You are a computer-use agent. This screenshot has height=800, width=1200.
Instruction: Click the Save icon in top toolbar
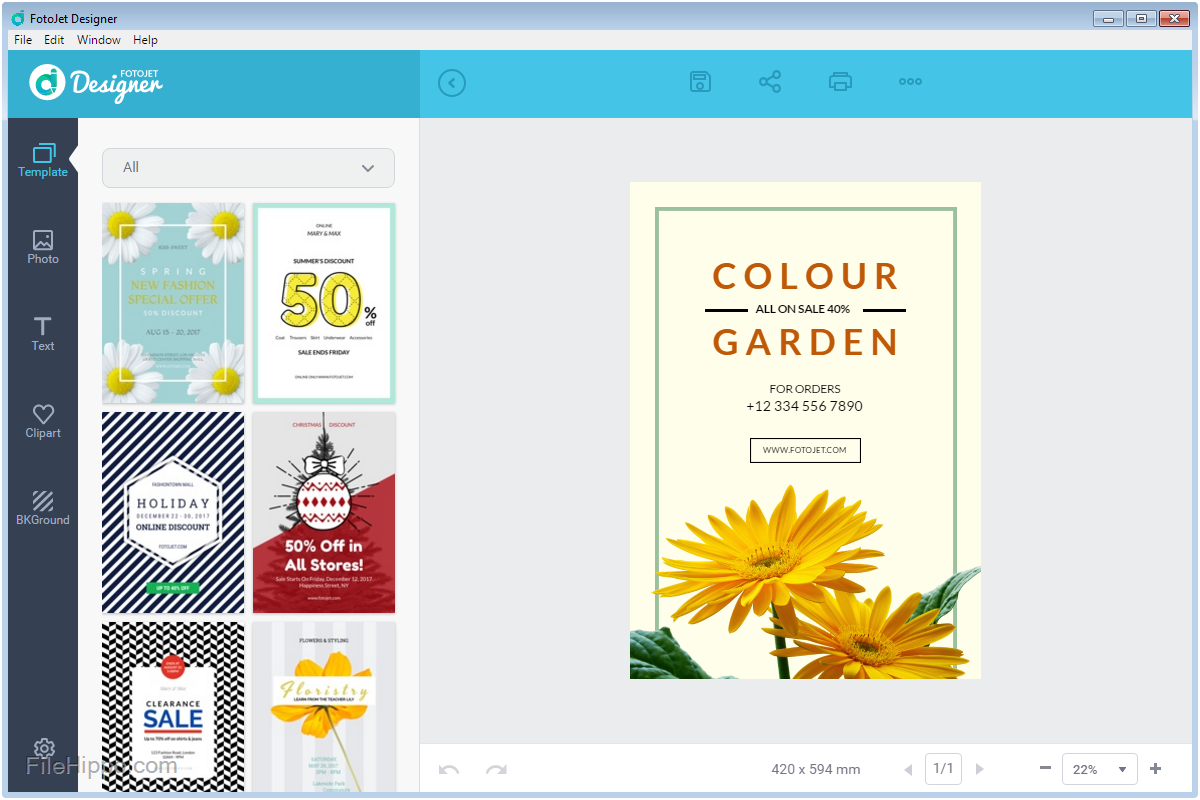(700, 82)
